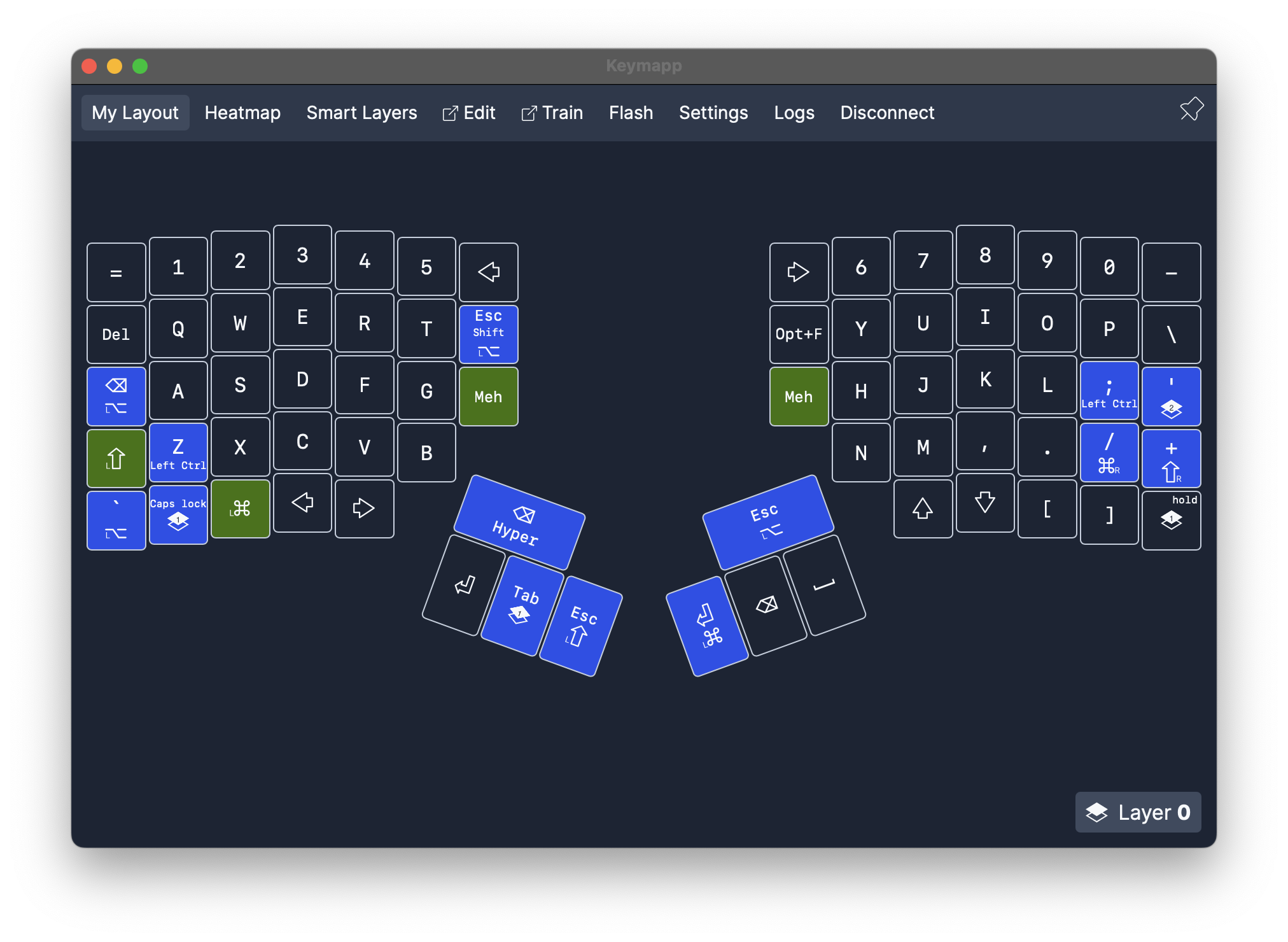Select the My Layout tab
1288x942 pixels.
coord(135,113)
